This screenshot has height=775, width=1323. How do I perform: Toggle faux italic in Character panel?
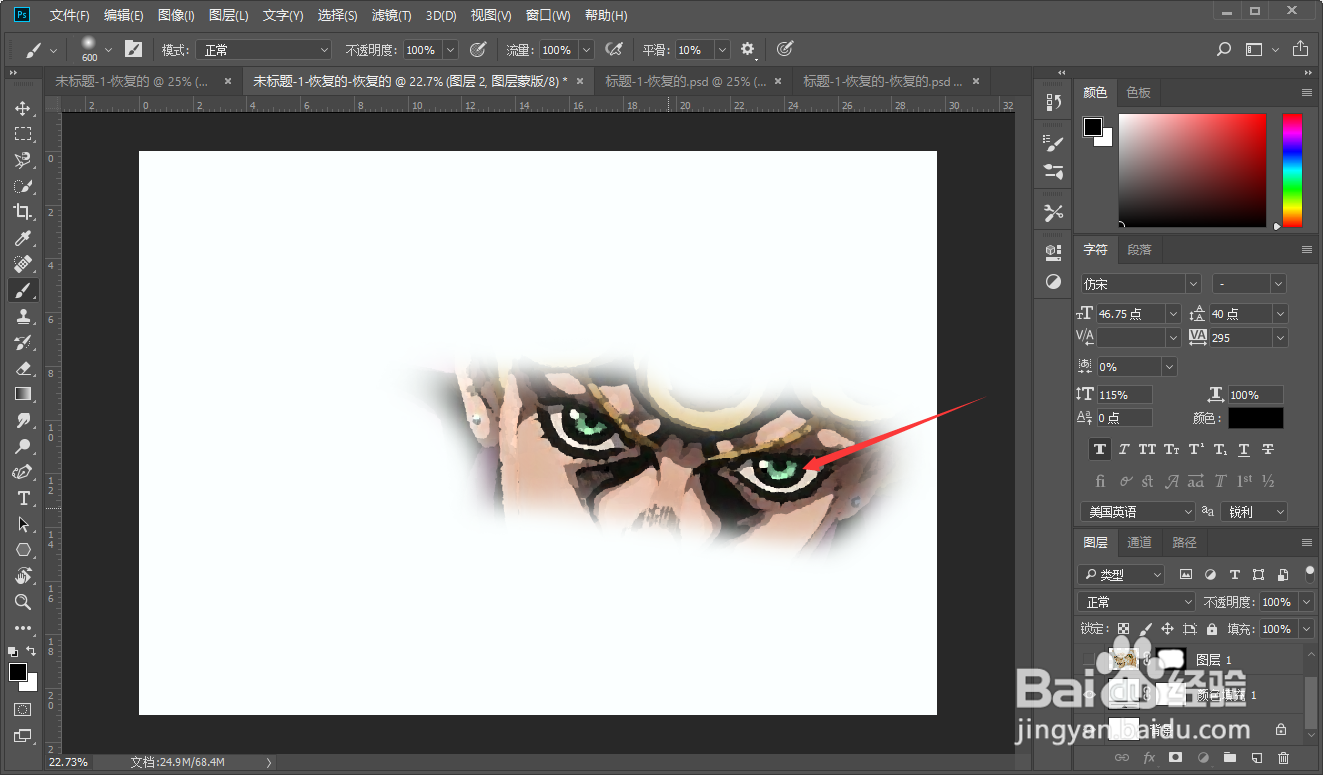1124,450
